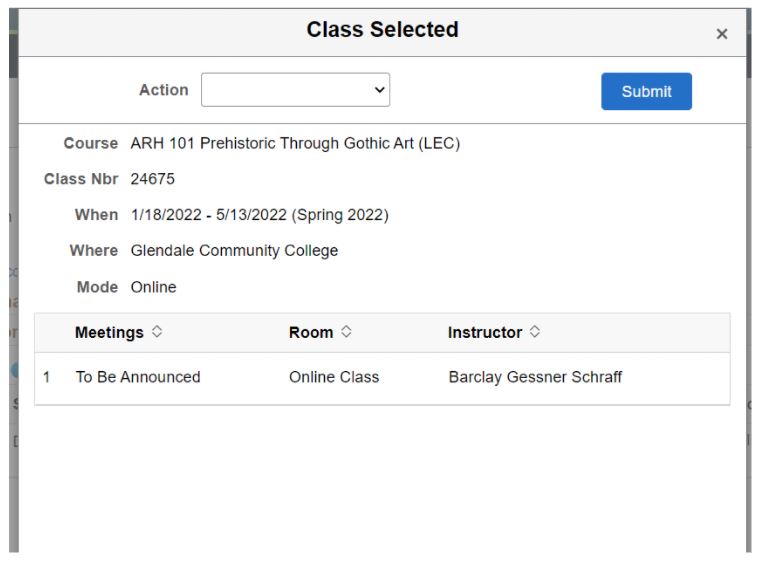This screenshot has width=774, height=584.
Task: Click class number 24675
Action: tap(153, 179)
